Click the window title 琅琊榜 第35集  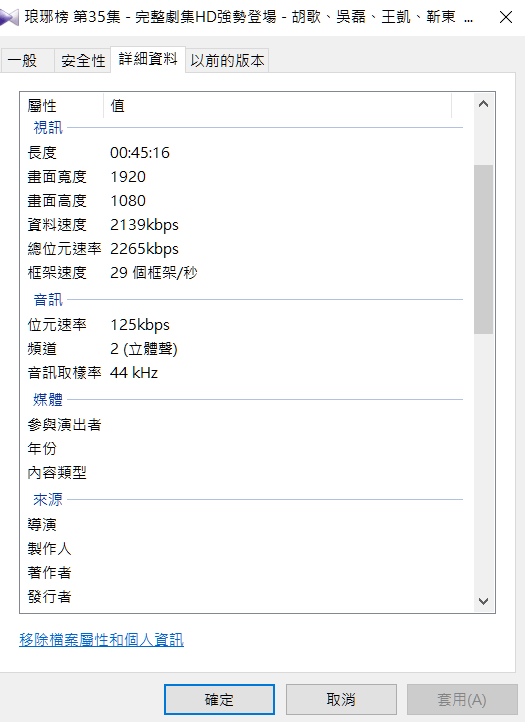[x=73, y=17]
